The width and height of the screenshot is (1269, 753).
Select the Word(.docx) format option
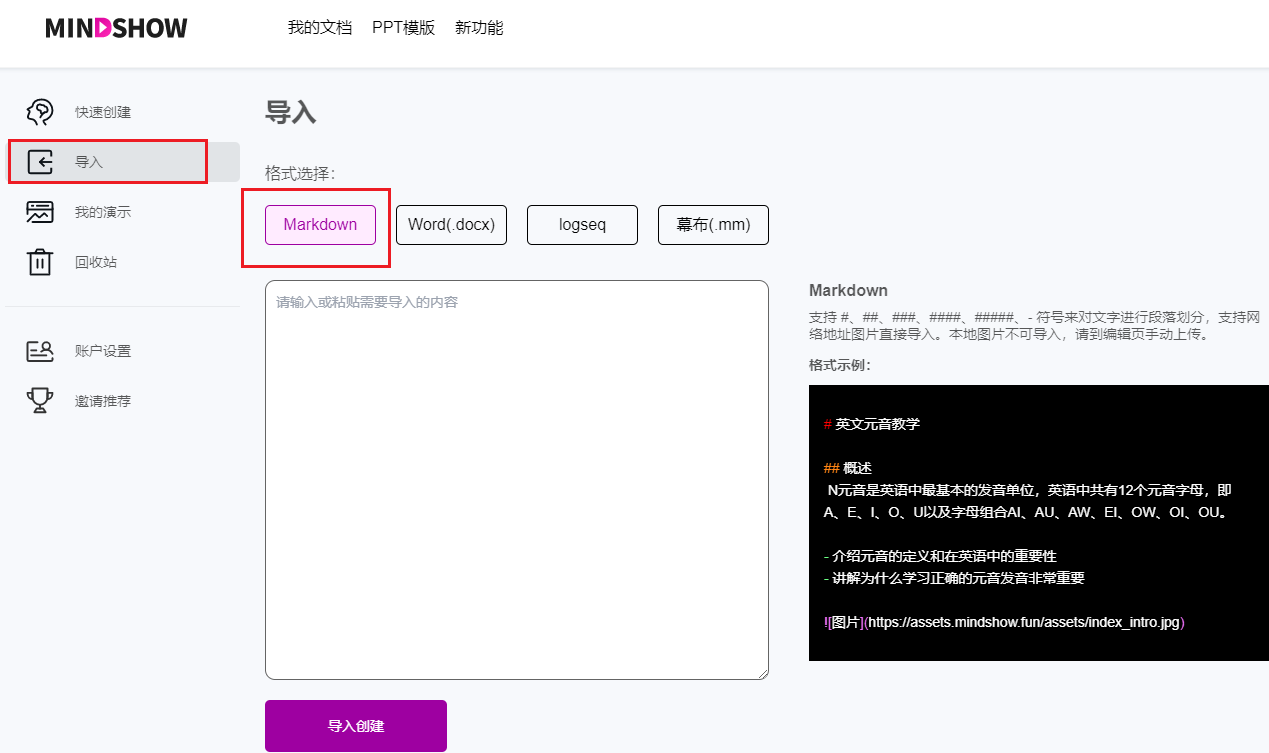coord(451,225)
